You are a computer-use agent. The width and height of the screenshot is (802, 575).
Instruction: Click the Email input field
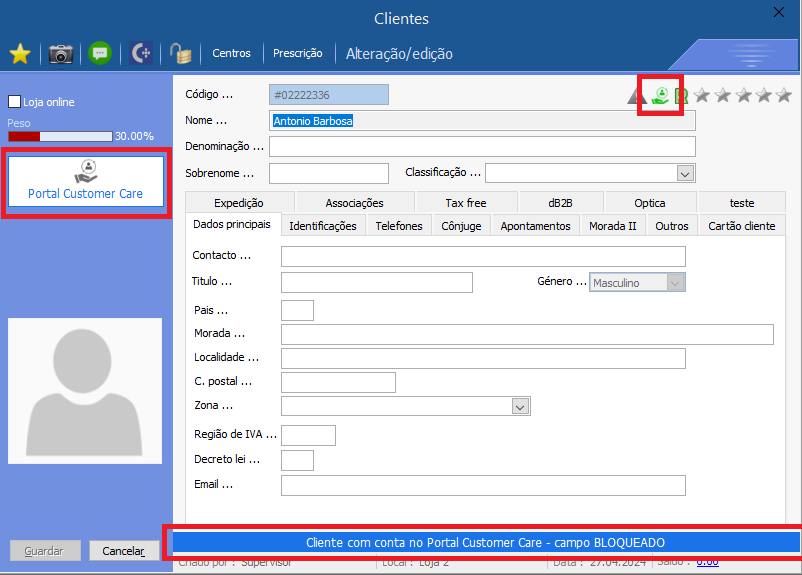tap(483, 485)
